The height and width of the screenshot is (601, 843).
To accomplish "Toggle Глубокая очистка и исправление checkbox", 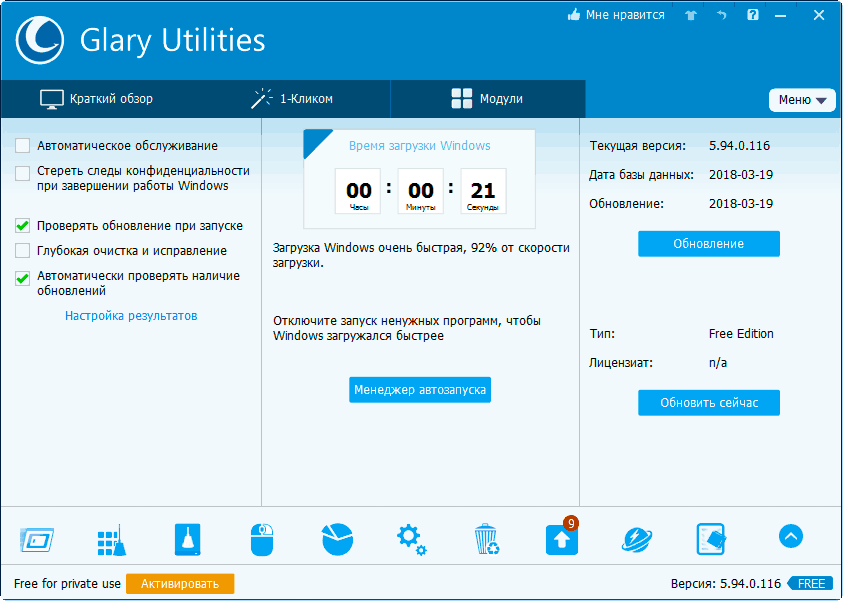I will (23, 251).
